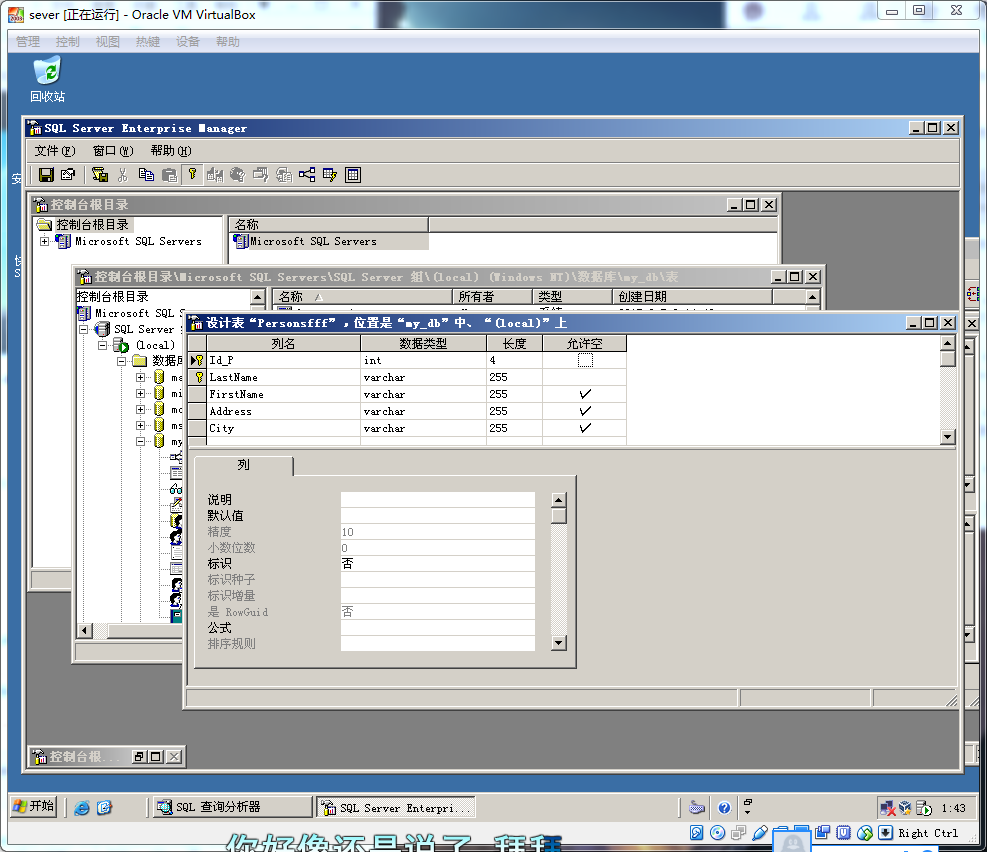Open the 窗口(W) menu
This screenshot has width=987, height=852.
[x=113, y=151]
